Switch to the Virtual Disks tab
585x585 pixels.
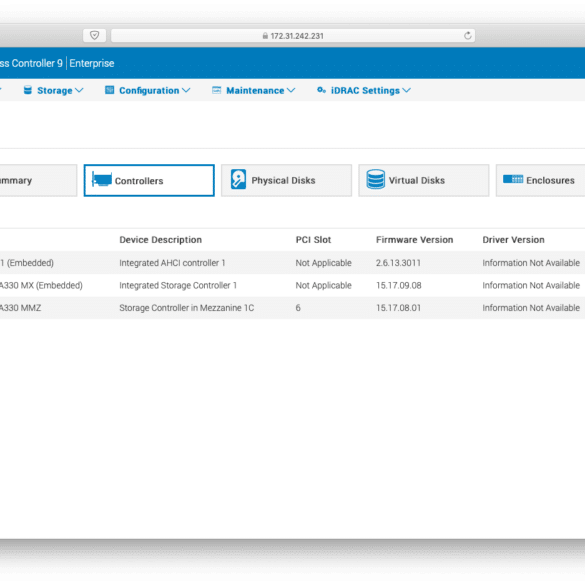pyautogui.click(x=424, y=180)
